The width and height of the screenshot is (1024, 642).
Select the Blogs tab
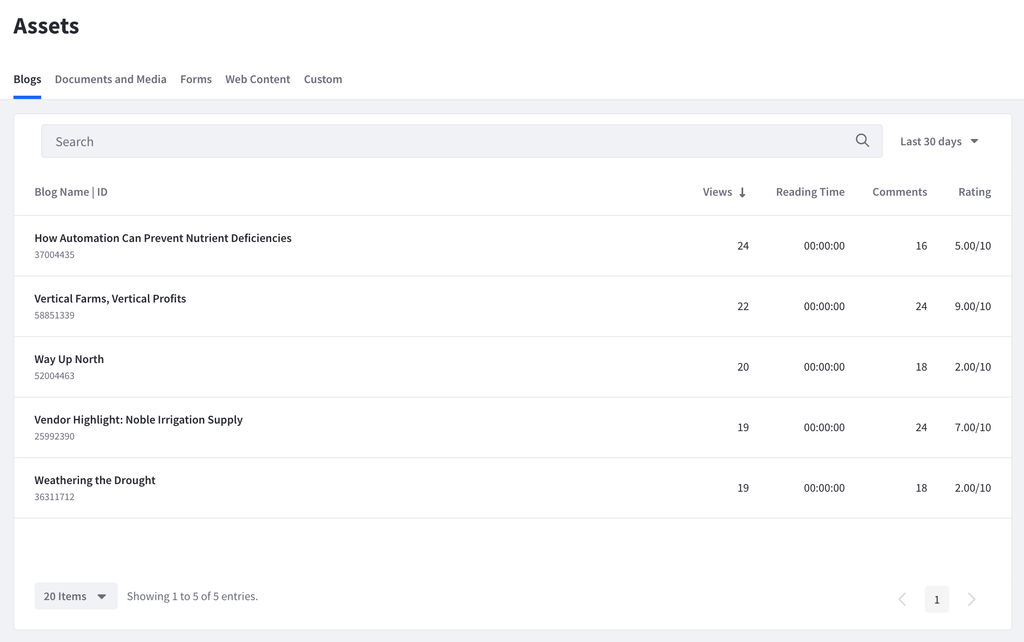pyautogui.click(x=27, y=79)
